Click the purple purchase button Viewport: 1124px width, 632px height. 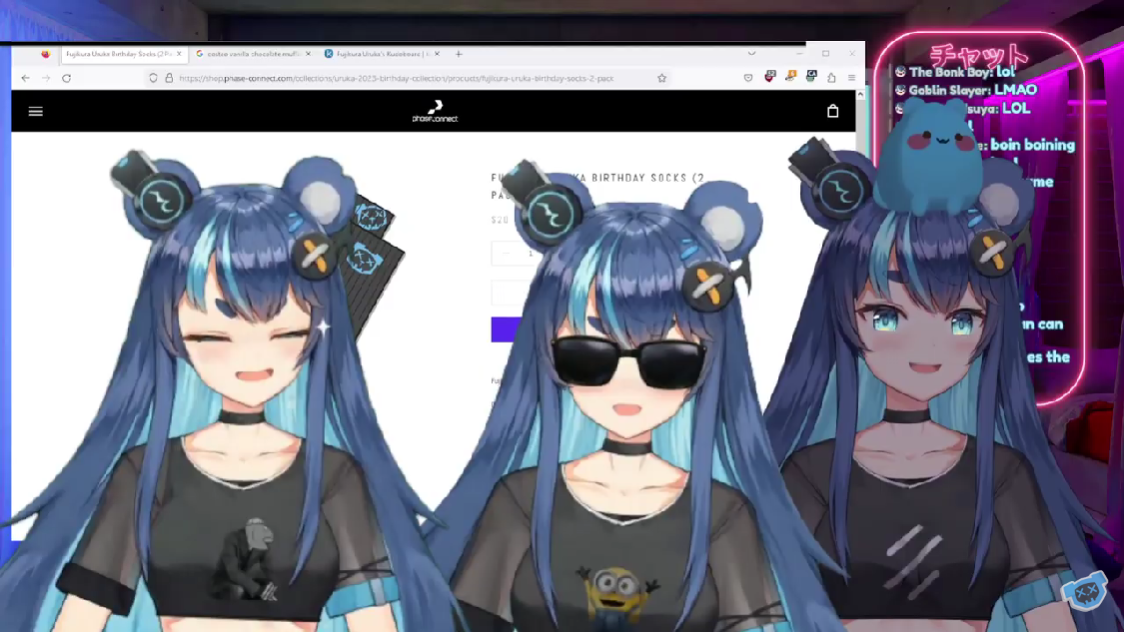point(505,330)
